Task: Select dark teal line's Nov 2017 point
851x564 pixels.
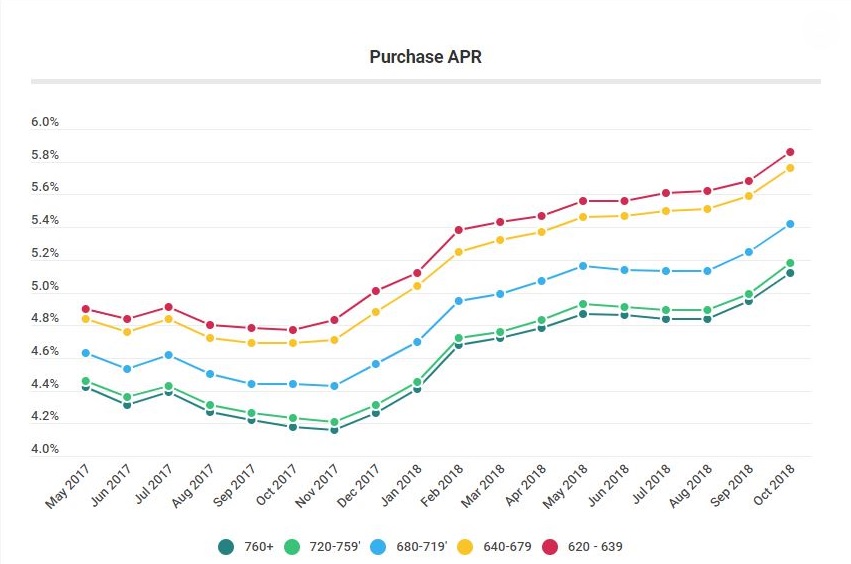Action: tap(334, 430)
